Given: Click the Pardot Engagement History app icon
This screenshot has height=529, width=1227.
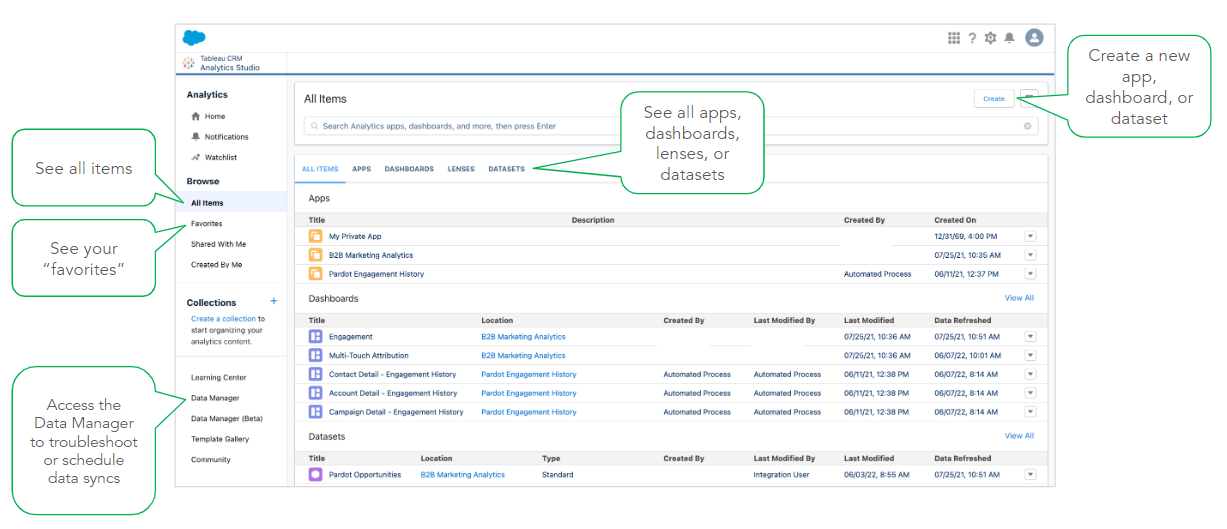Looking at the screenshot, I should point(315,274).
